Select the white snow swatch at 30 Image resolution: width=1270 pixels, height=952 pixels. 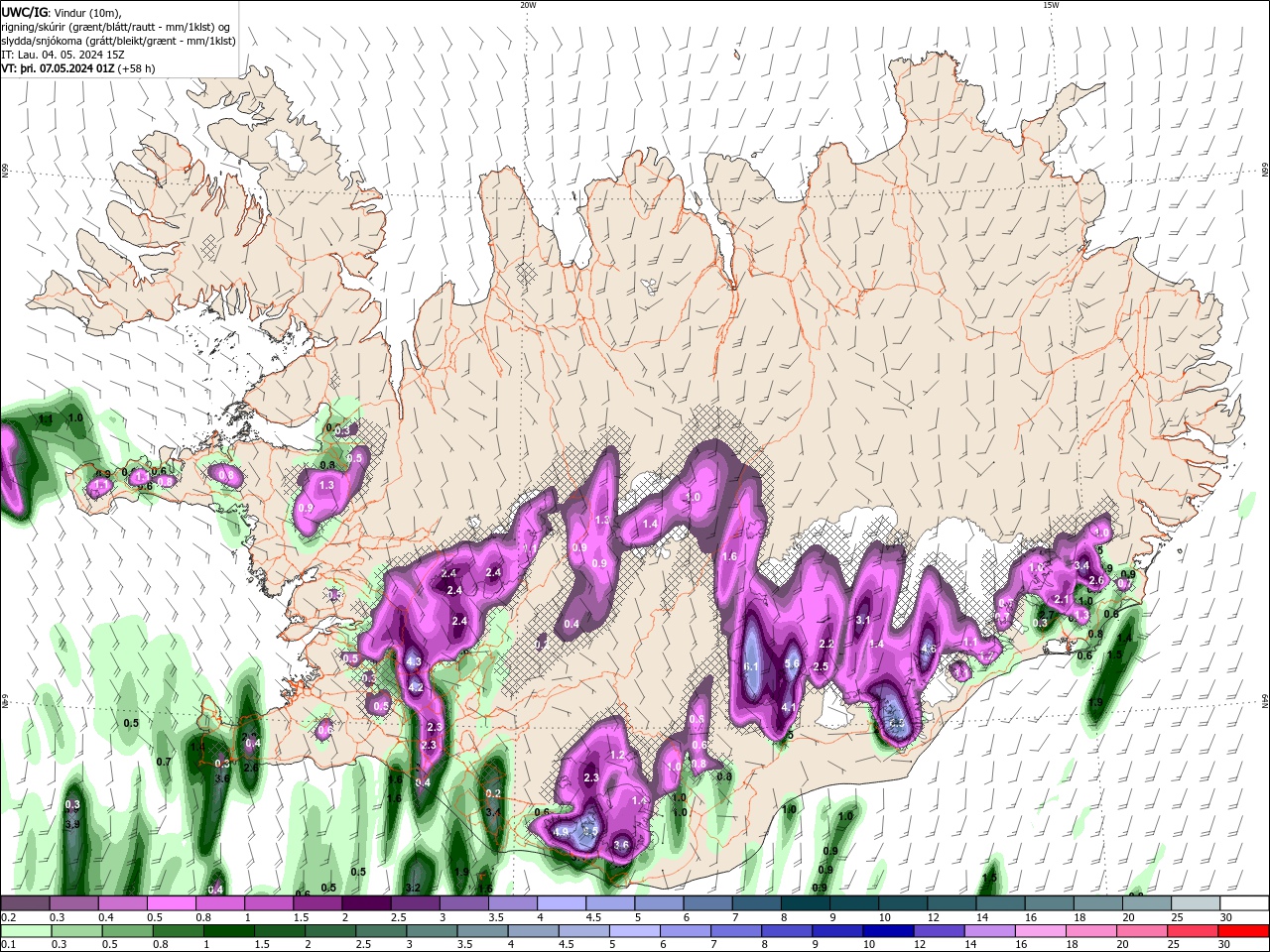pyautogui.click(x=1245, y=903)
